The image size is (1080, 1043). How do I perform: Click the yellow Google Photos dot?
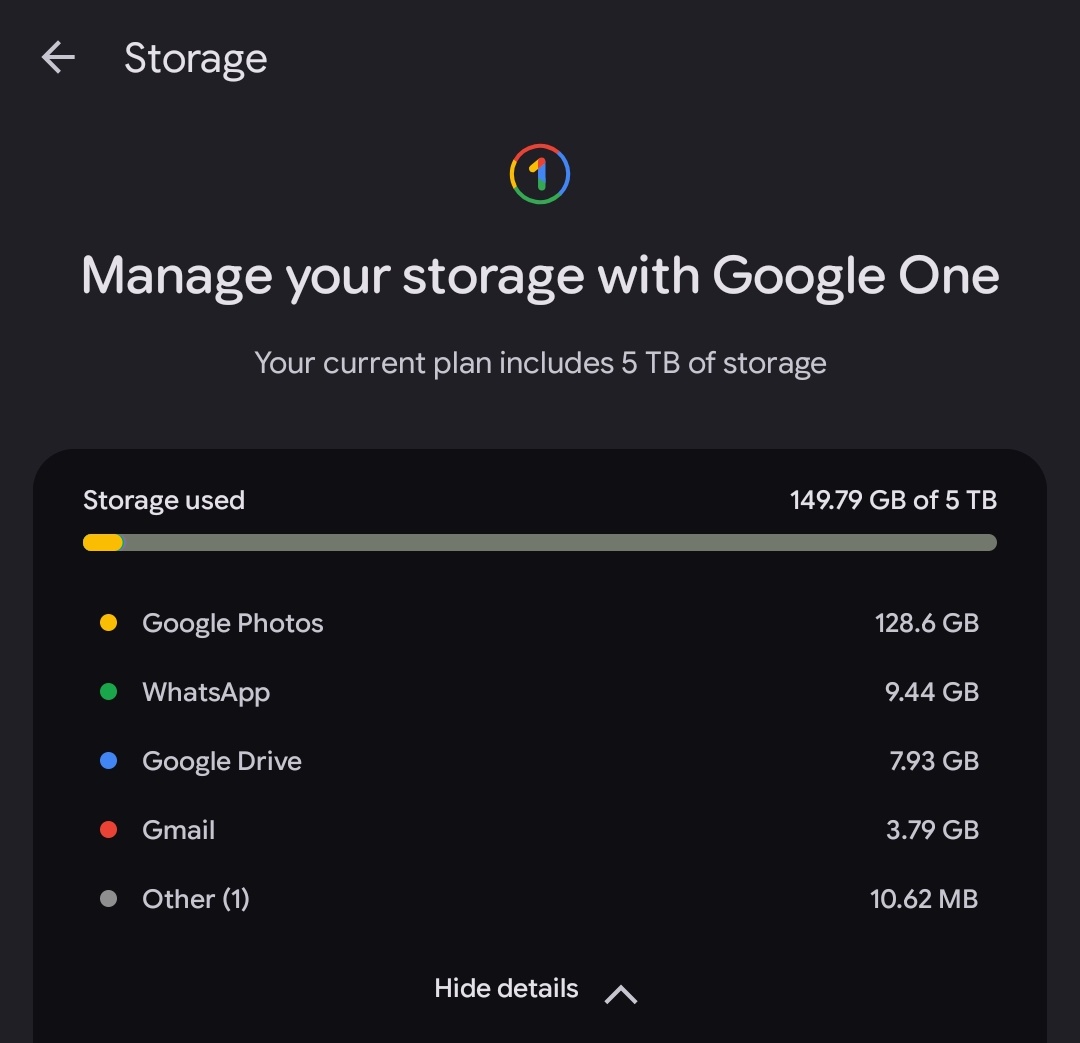(x=108, y=623)
